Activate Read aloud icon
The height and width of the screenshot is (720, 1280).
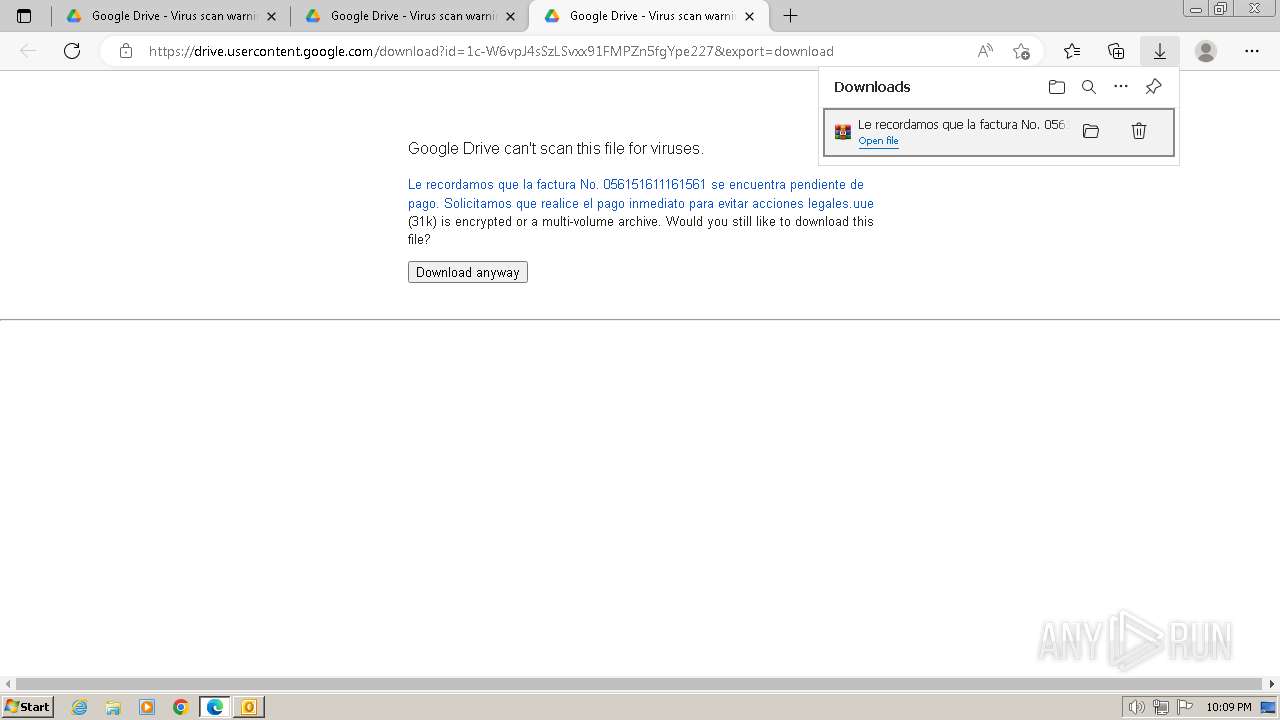coord(985,51)
